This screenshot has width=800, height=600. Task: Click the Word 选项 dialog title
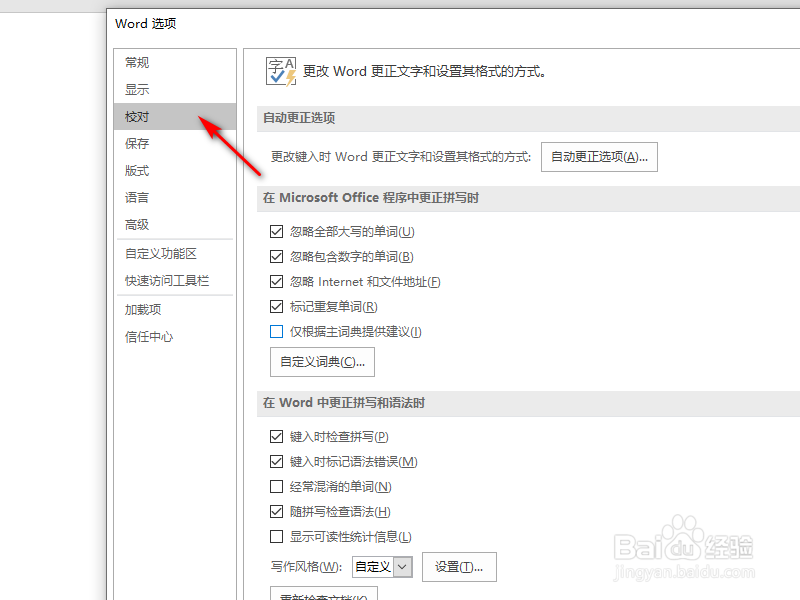(x=146, y=24)
